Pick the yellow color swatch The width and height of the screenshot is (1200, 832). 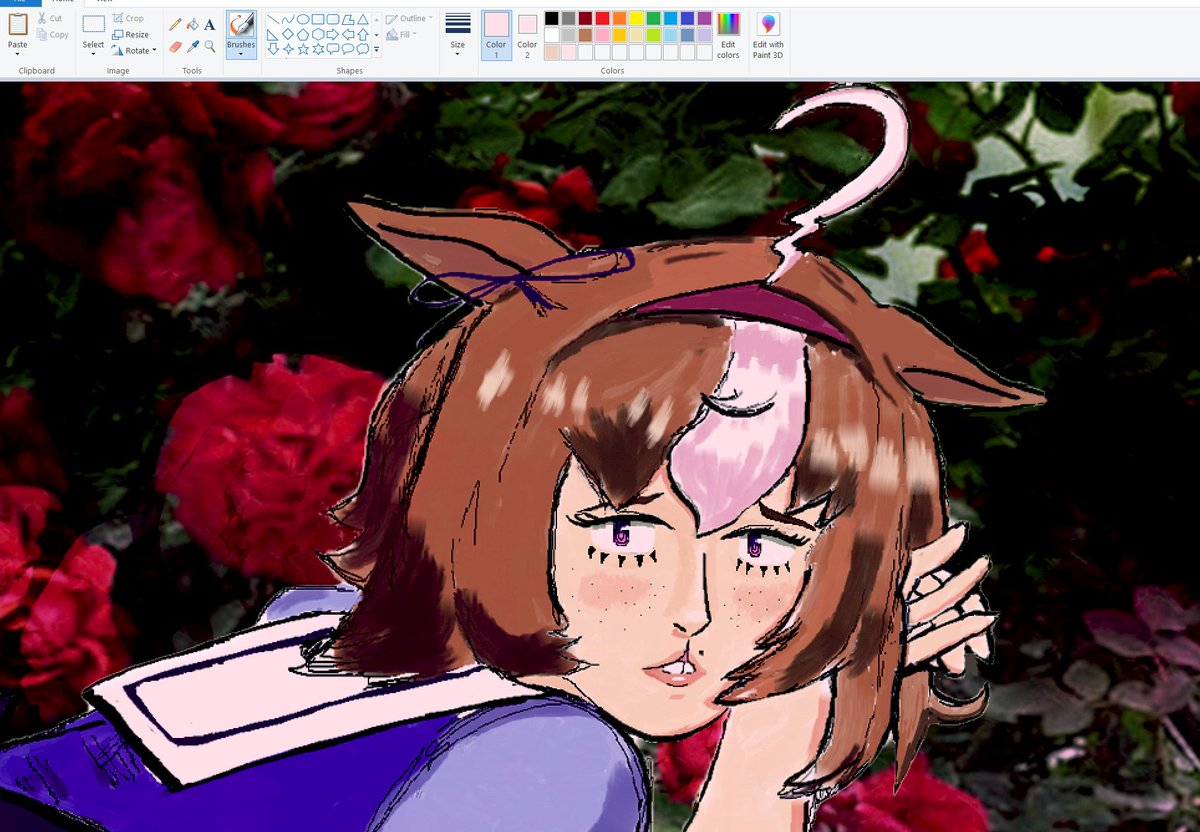point(636,18)
